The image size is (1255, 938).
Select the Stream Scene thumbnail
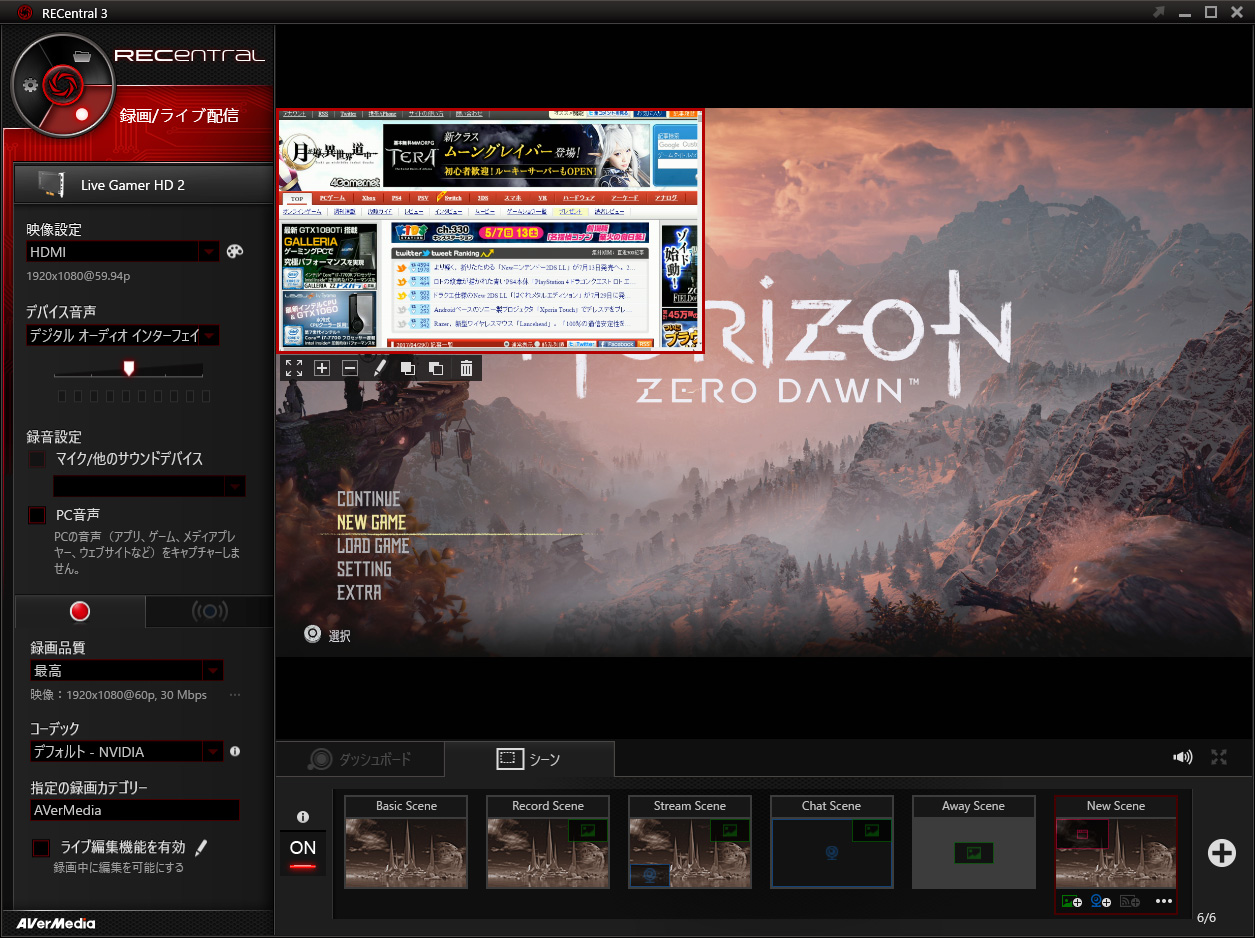click(691, 842)
